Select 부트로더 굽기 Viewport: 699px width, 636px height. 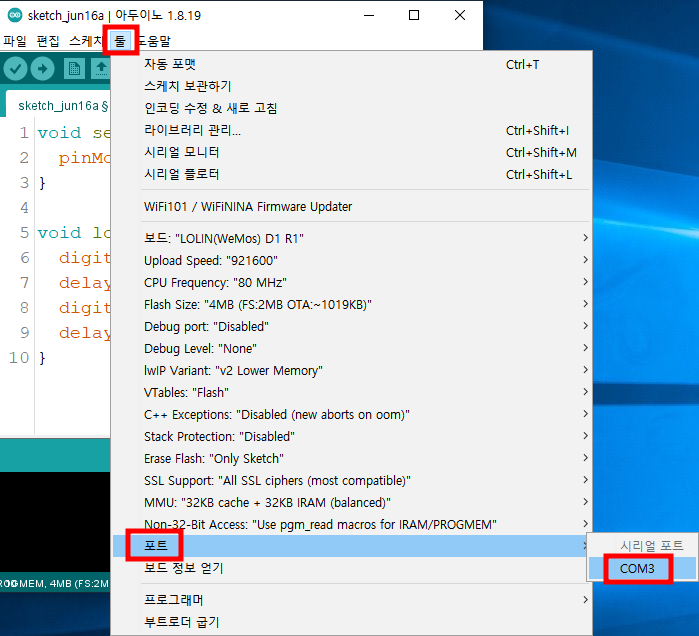pyautogui.click(x=351, y=622)
